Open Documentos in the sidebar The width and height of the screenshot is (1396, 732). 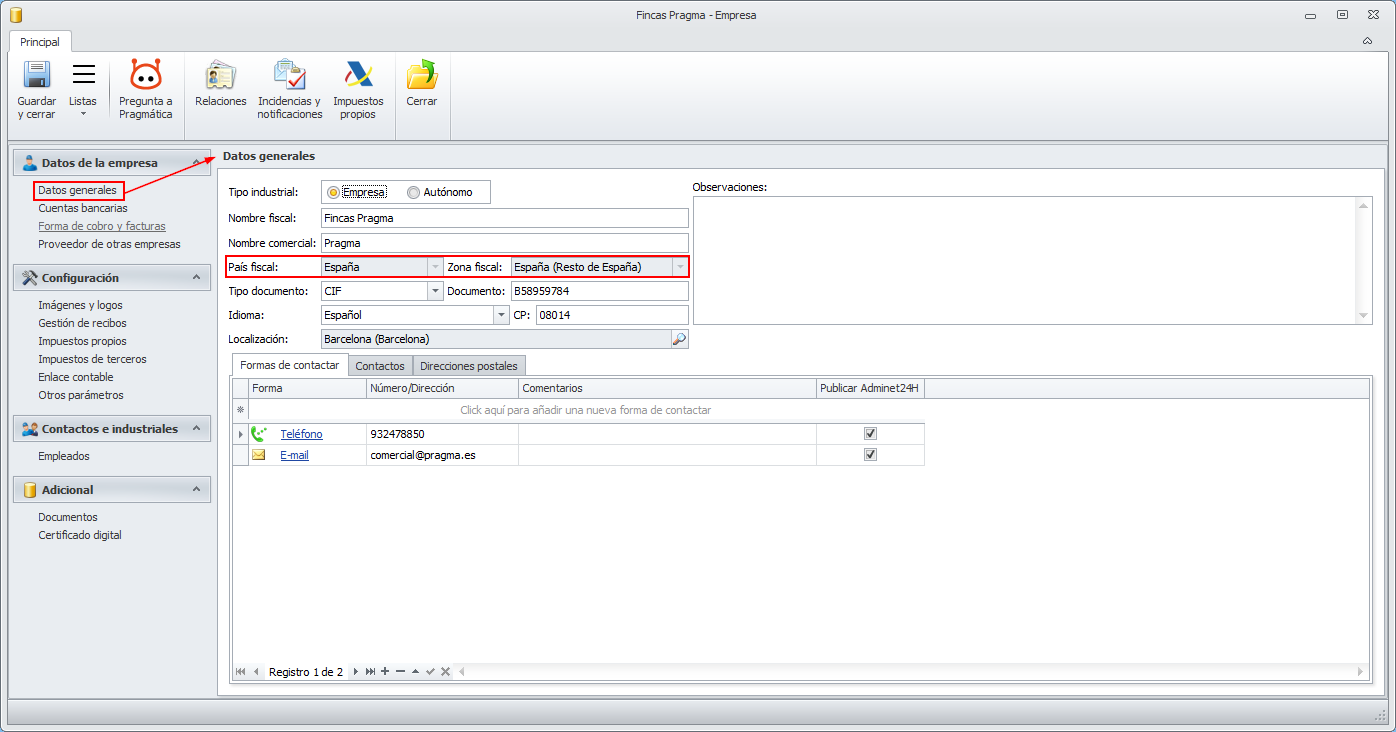(x=68, y=517)
